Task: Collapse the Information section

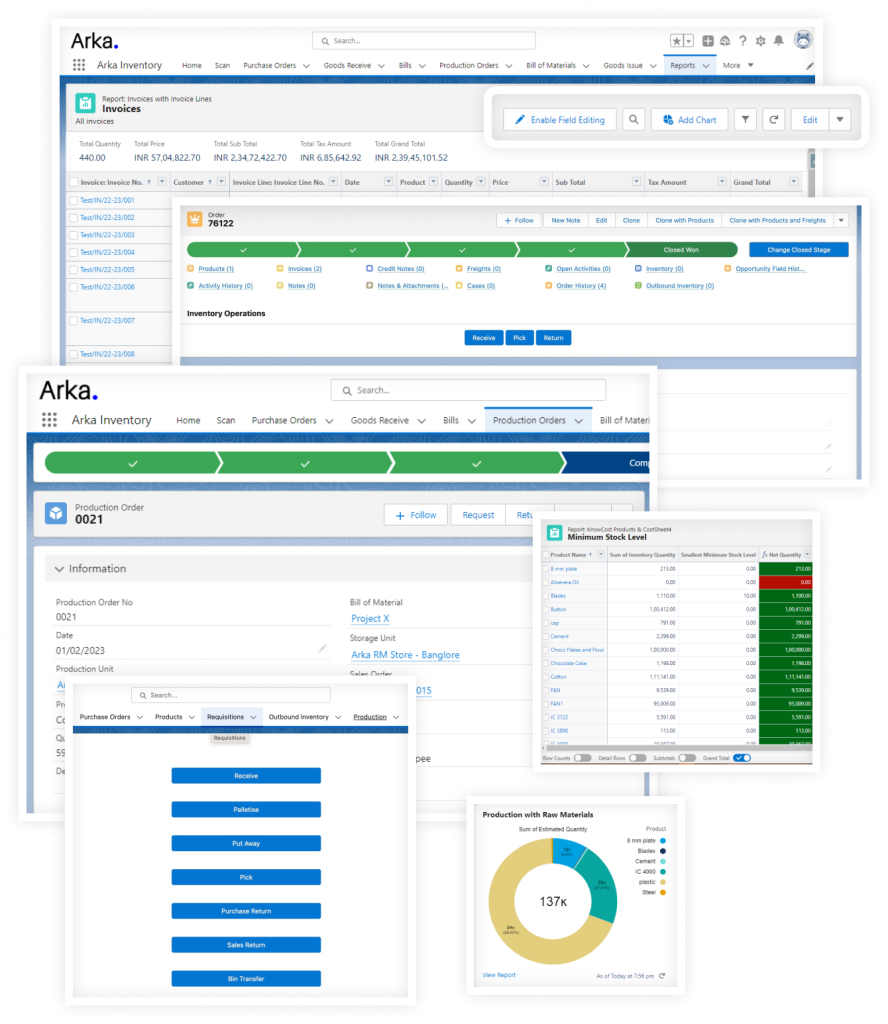Action: [59, 569]
